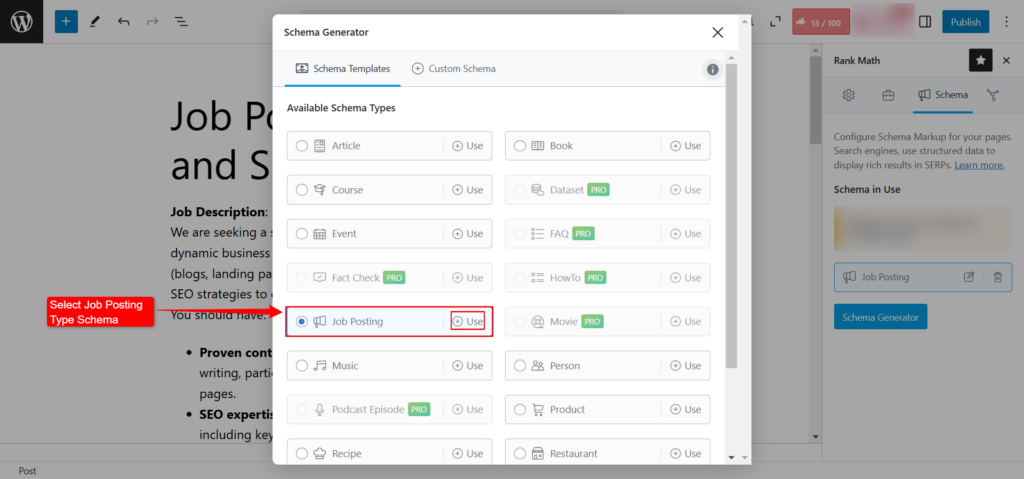Click Use for Book schema
The height and width of the screenshot is (479, 1024).
pos(686,146)
